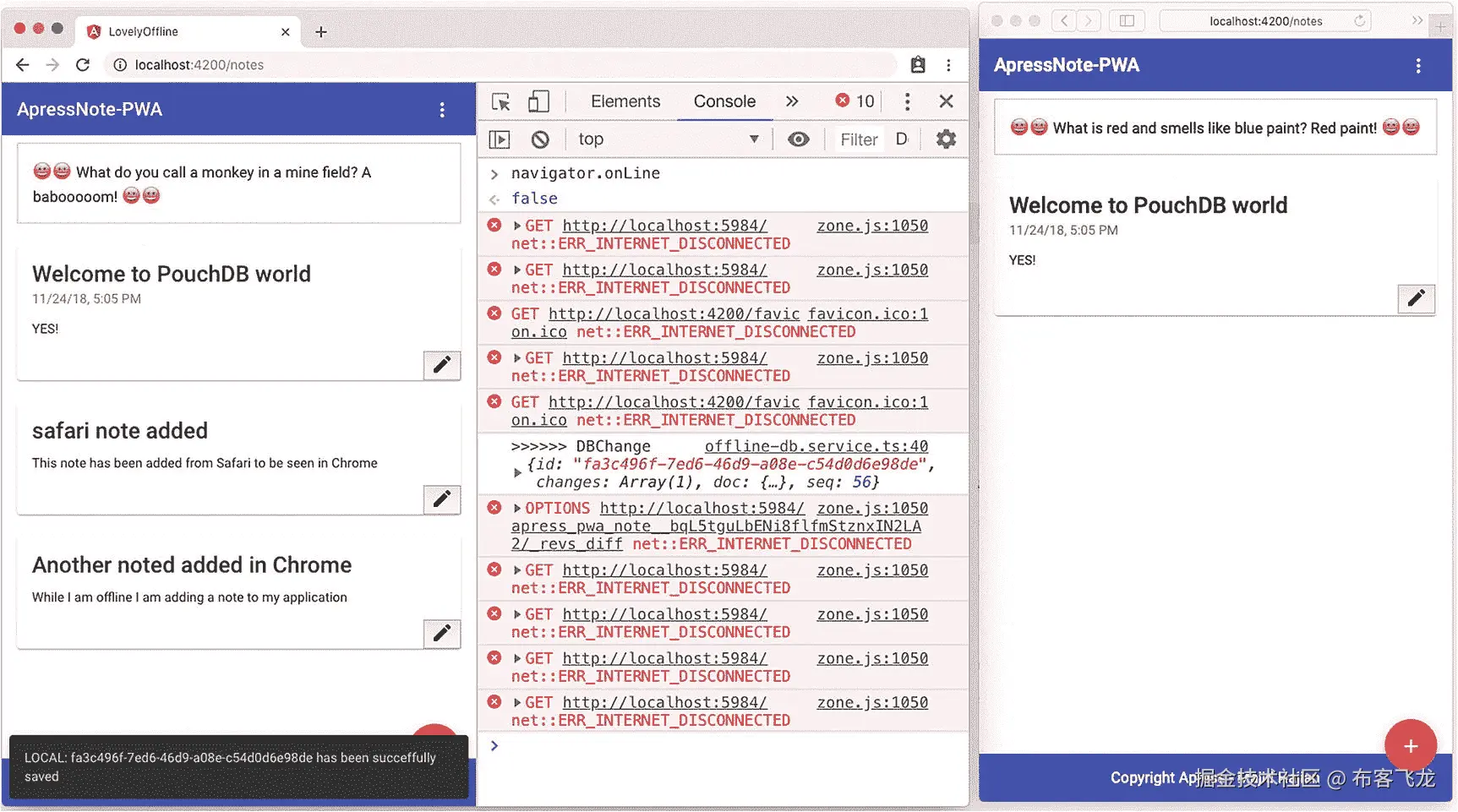Image resolution: width=1458 pixels, height=812 pixels.
Task: Edit the Welcome to PouchDB world note in Safari
Action: click(x=1417, y=298)
